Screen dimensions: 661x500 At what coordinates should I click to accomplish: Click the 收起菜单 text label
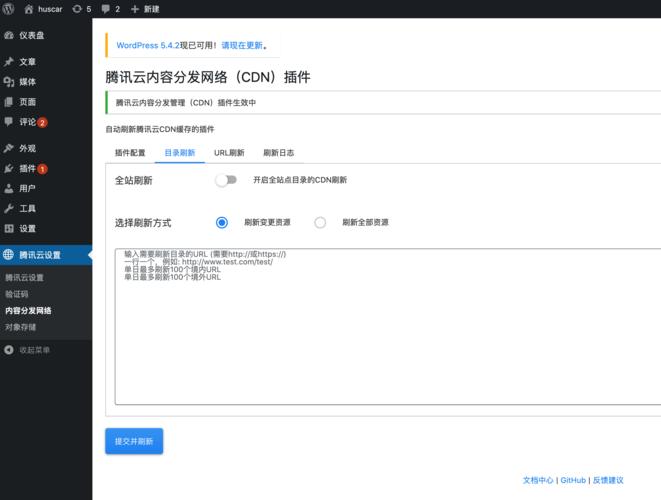[x=35, y=350]
